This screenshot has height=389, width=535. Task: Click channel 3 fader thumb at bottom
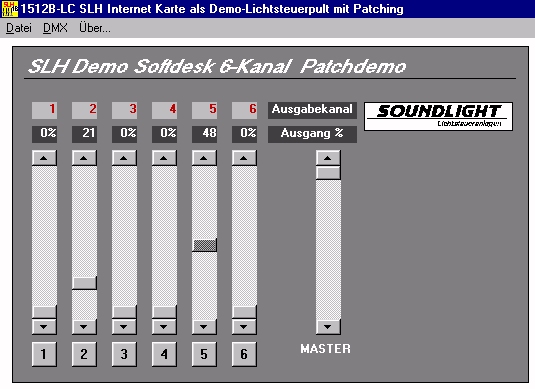coord(124,312)
